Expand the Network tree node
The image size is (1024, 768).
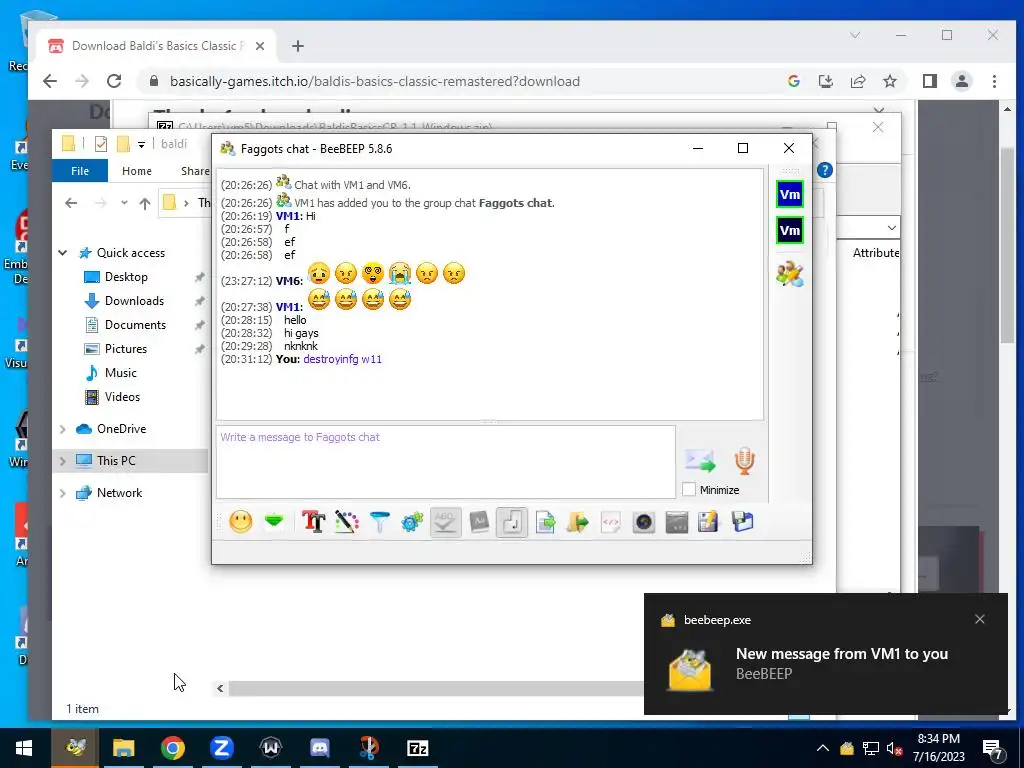(x=63, y=493)
